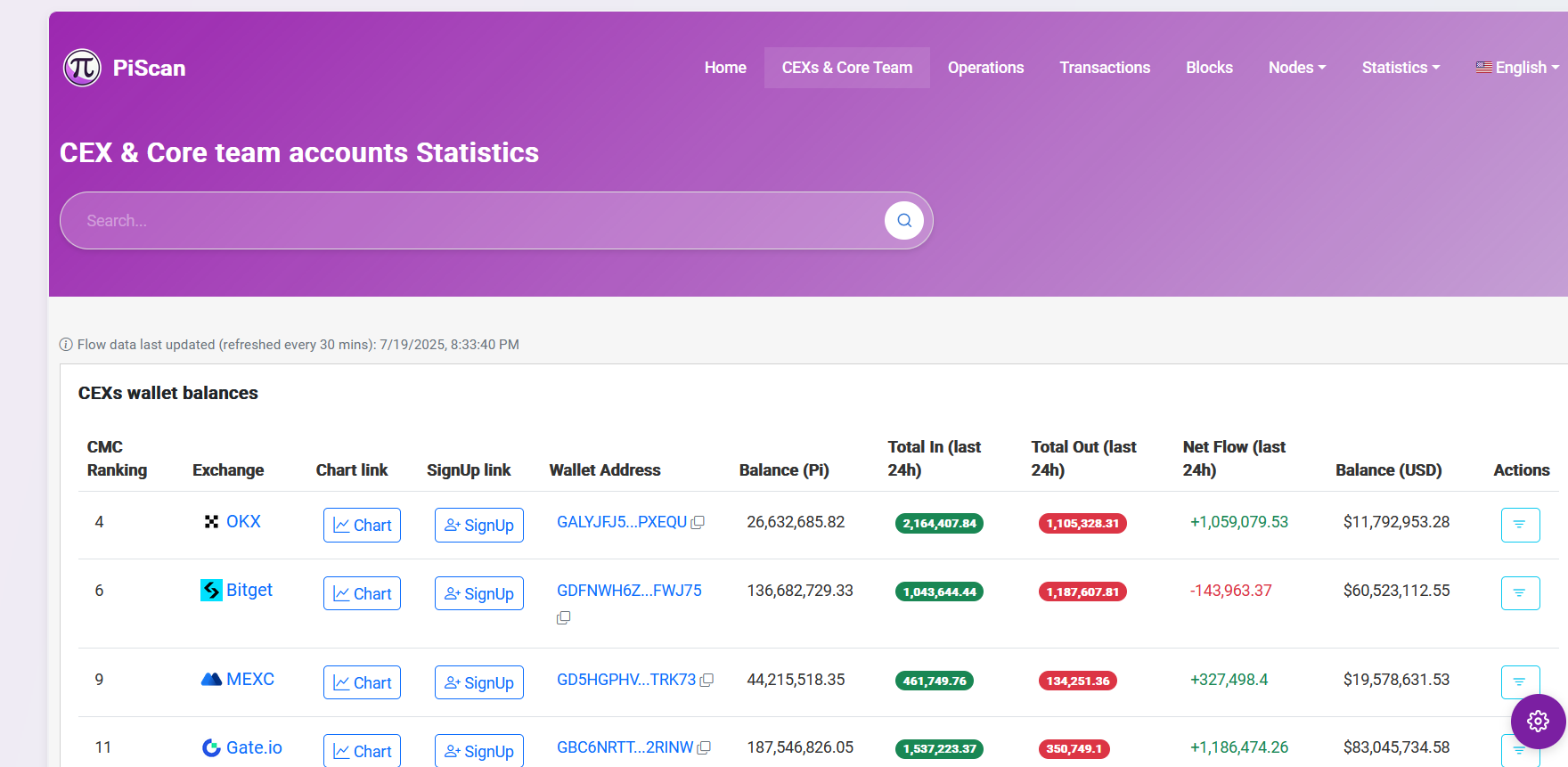Go to the Home page
This screenshot has width=1568, height=767.
point(725,68)
